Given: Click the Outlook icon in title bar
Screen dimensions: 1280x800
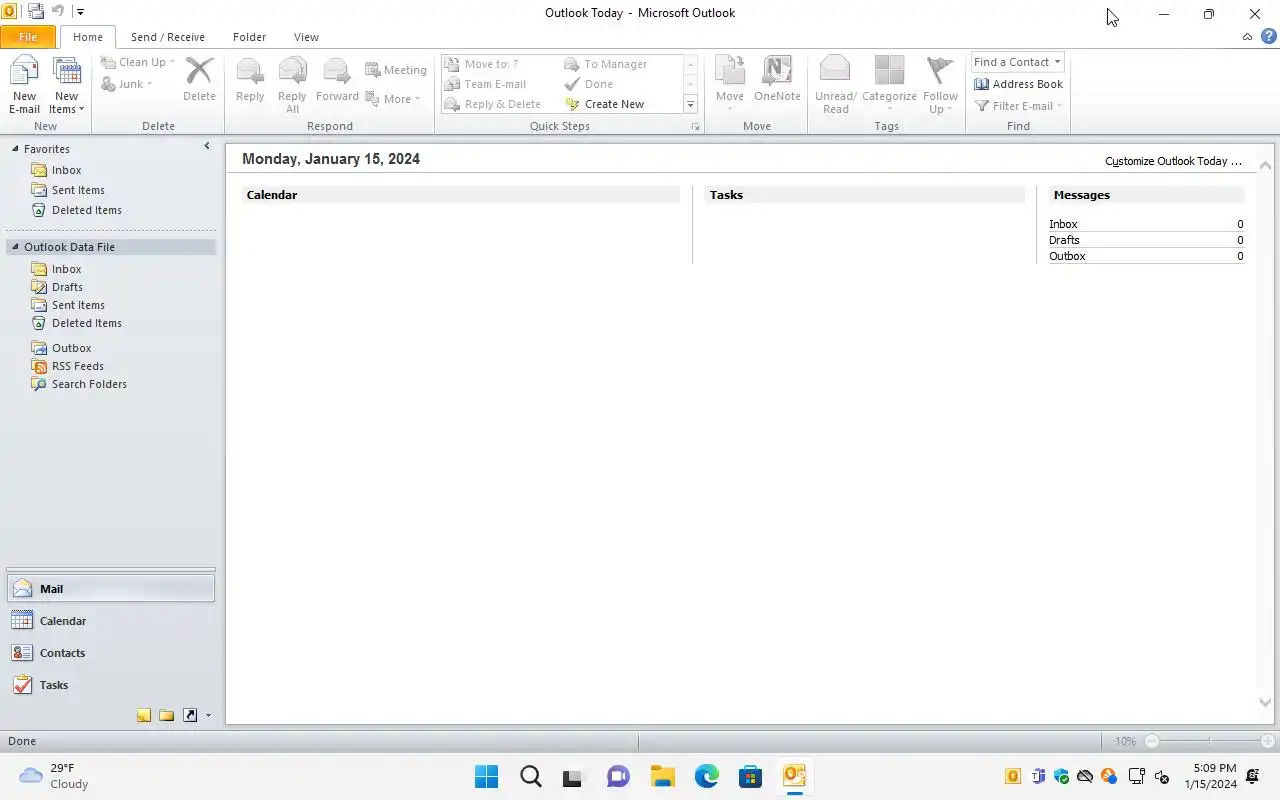Looking at the screenshot, I should [x=9, y=12].
